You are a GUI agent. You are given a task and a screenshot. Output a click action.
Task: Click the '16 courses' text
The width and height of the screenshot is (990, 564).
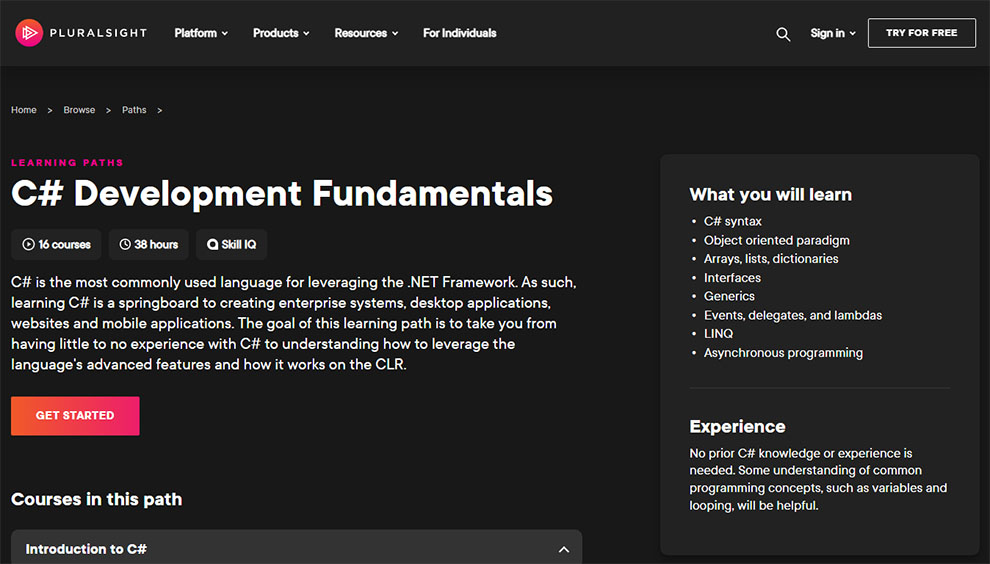(x=64, y=244)
